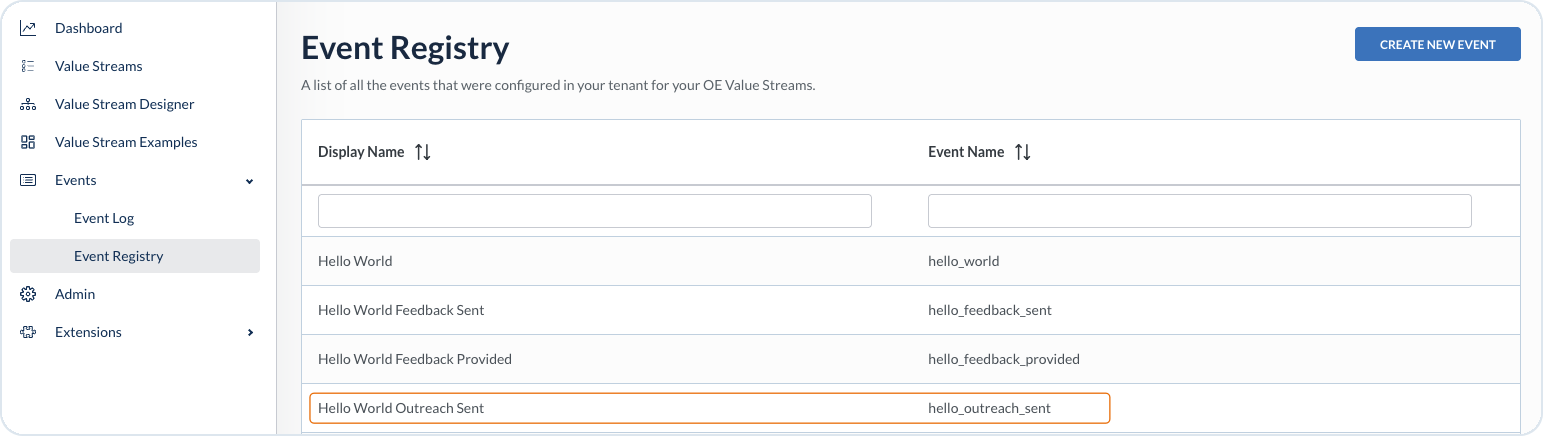
Task: Click the Extensions puzzle icon
Action: 28,332
